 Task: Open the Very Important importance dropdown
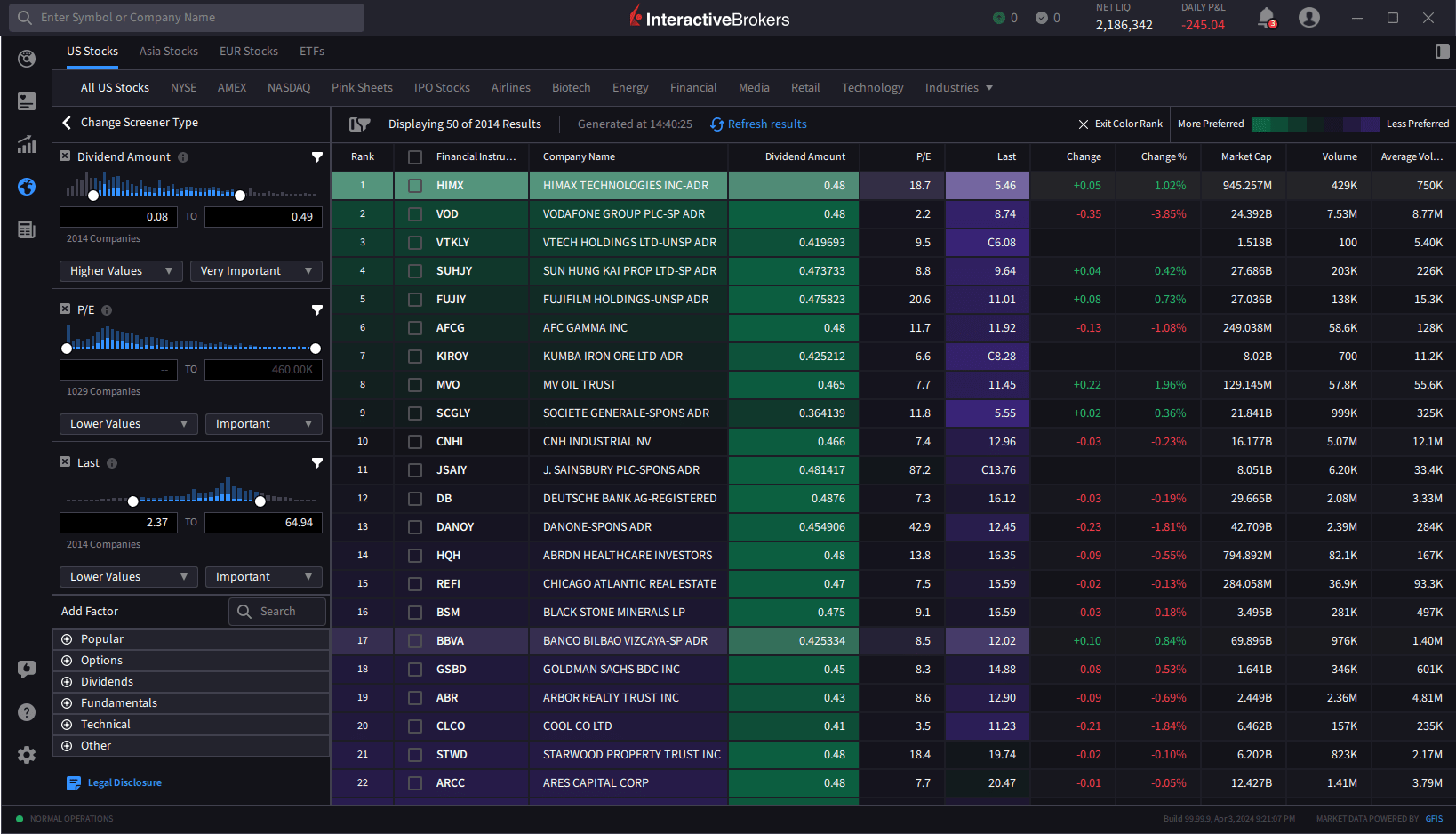256,270
